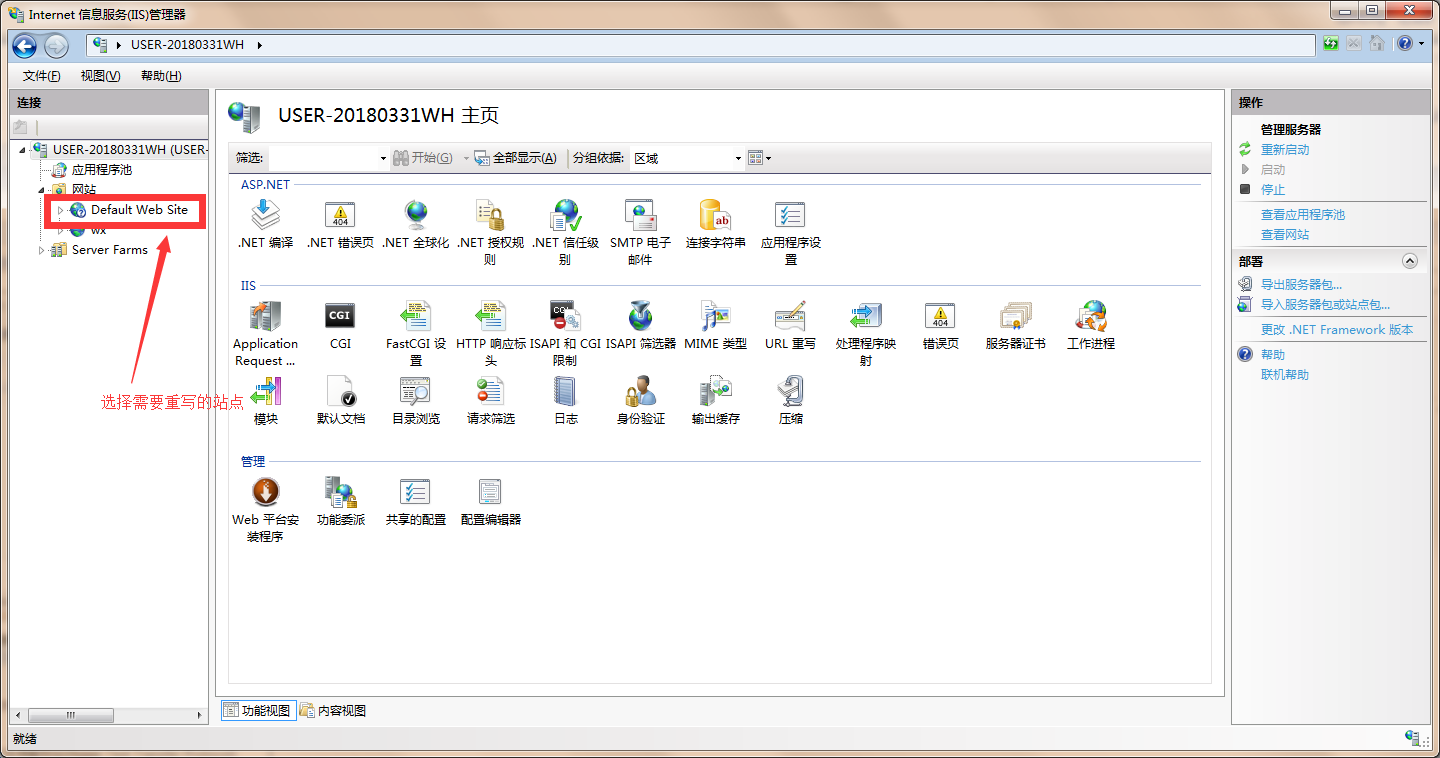
Task: Open the 联机帮助 link
Action: (1285, 375)
